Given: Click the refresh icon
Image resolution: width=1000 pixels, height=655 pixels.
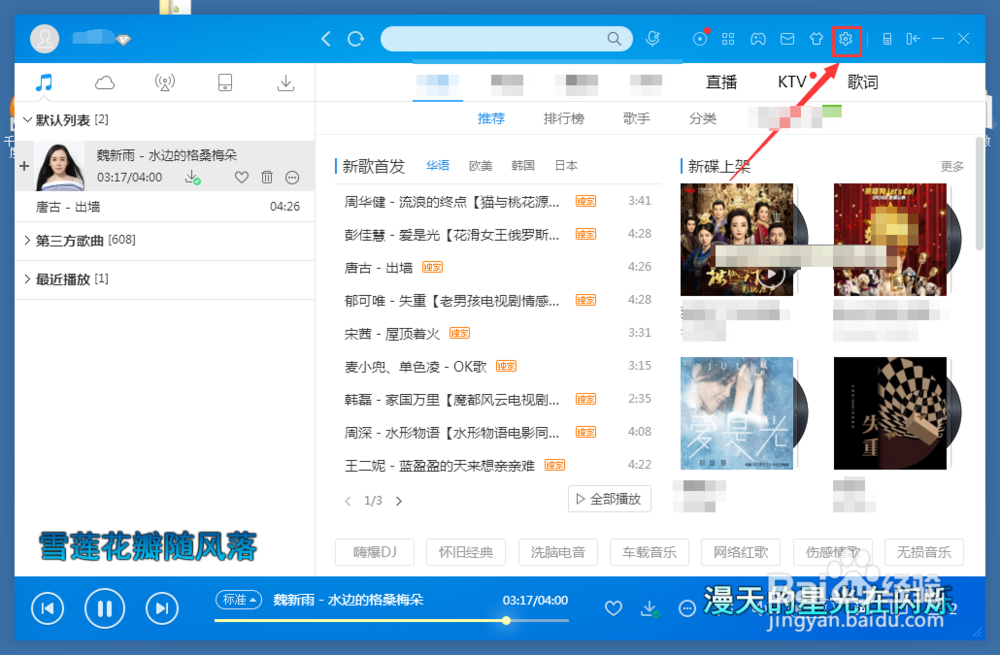Looking at the screenshot, I should point(356,40).
